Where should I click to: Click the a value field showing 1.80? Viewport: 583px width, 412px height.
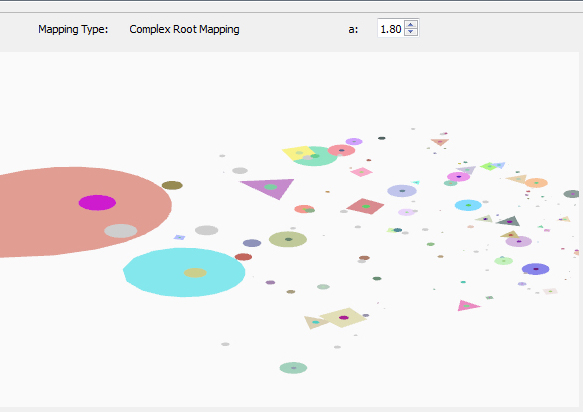391,28
